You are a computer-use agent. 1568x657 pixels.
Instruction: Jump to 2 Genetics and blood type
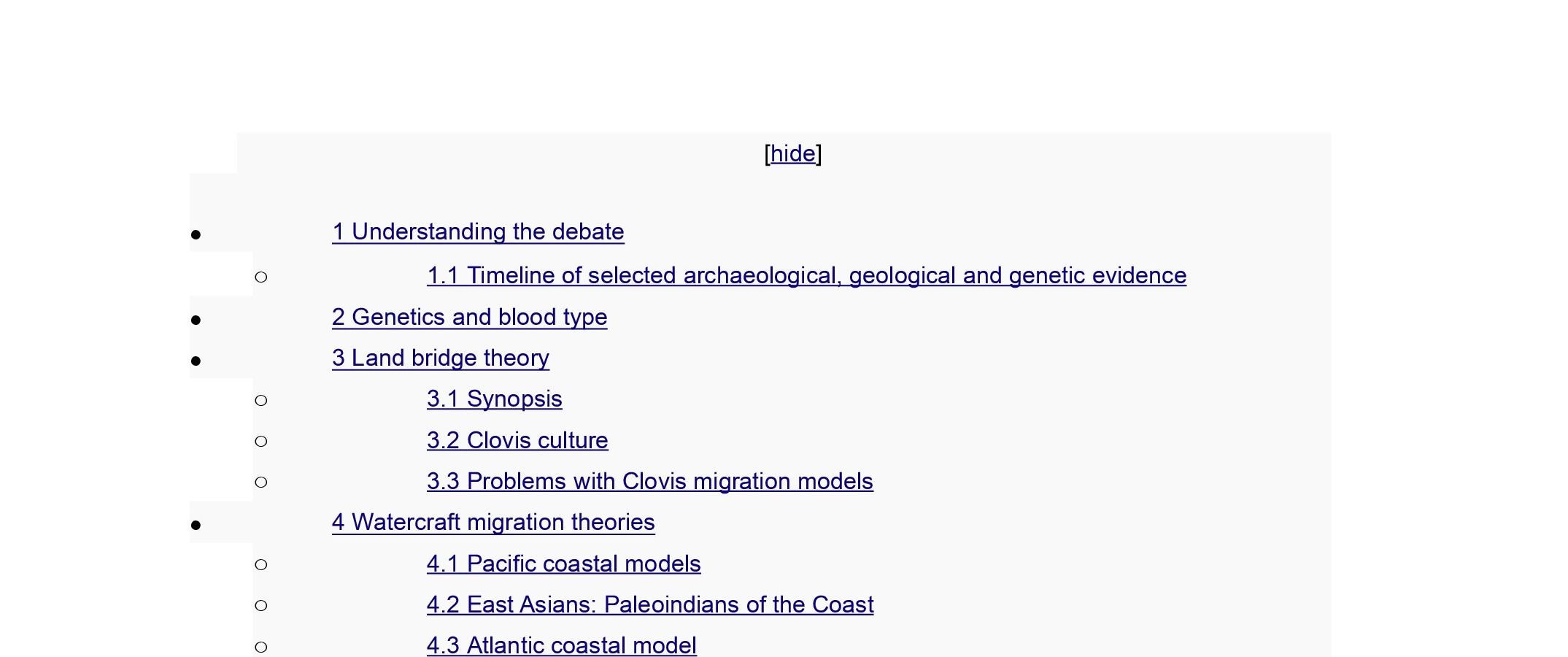pos(469,318)
